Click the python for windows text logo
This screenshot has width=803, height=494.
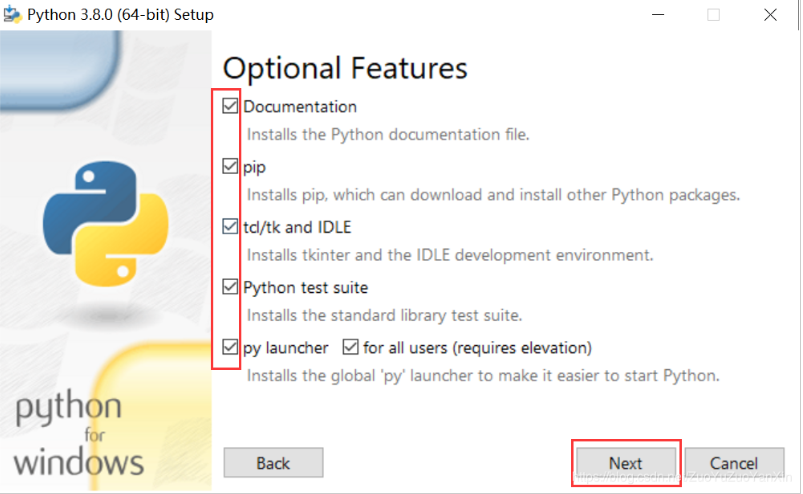point(78,433)
